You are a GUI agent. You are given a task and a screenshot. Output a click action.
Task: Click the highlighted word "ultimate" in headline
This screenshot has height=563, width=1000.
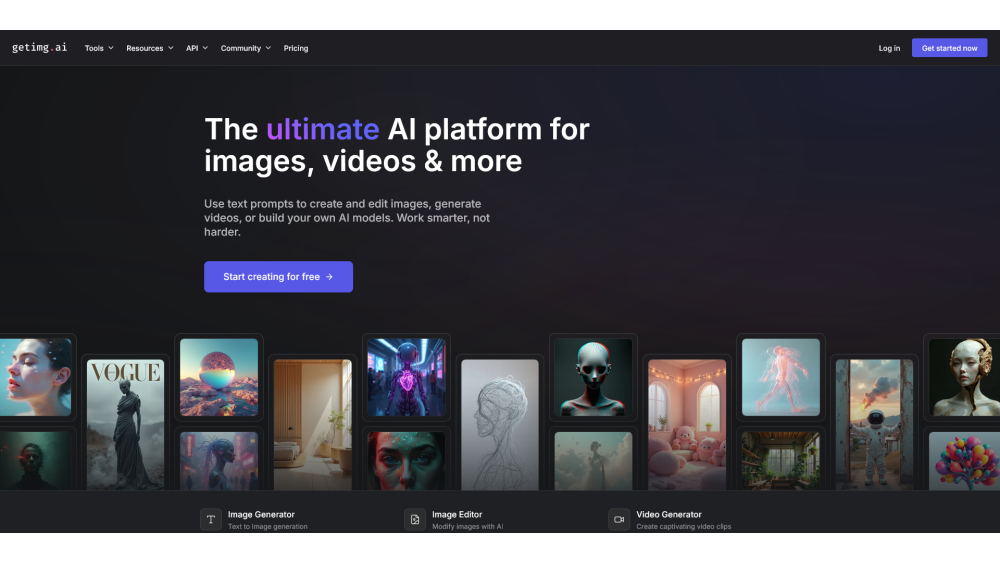[x=323, y=129]
